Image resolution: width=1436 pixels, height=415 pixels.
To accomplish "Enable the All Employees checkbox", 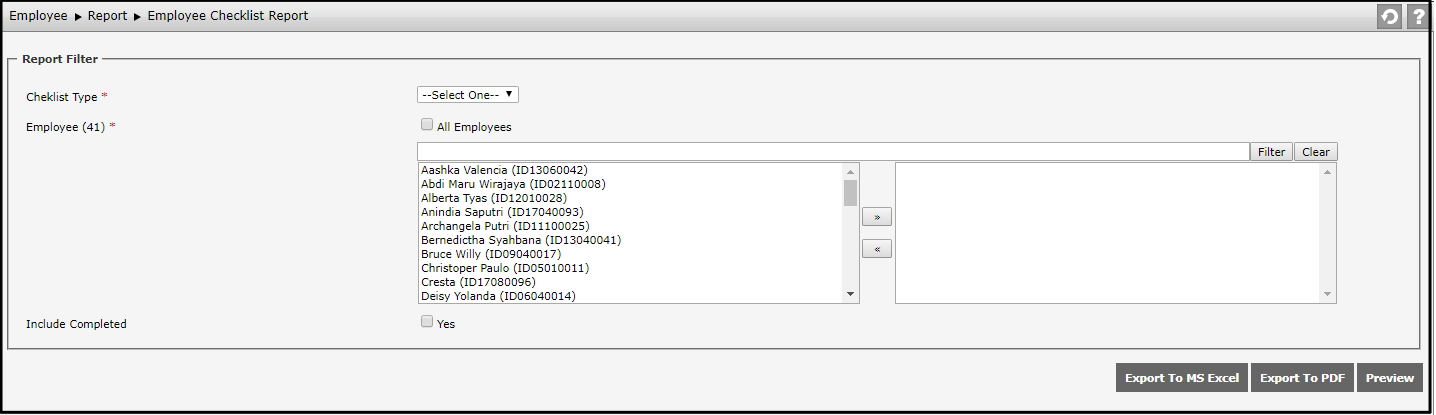I will coord(427,126).
